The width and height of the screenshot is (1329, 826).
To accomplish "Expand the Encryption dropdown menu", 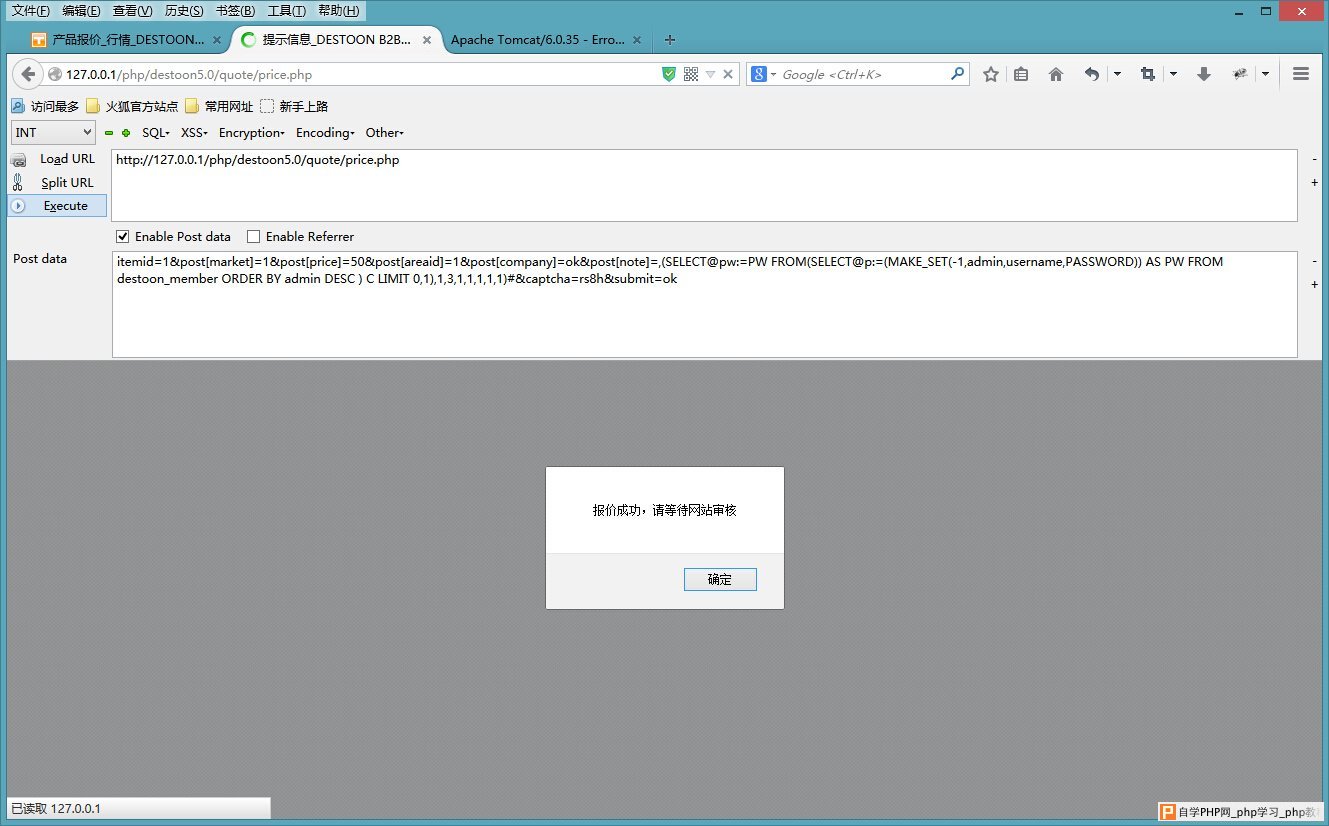I will tap(252, 133).
